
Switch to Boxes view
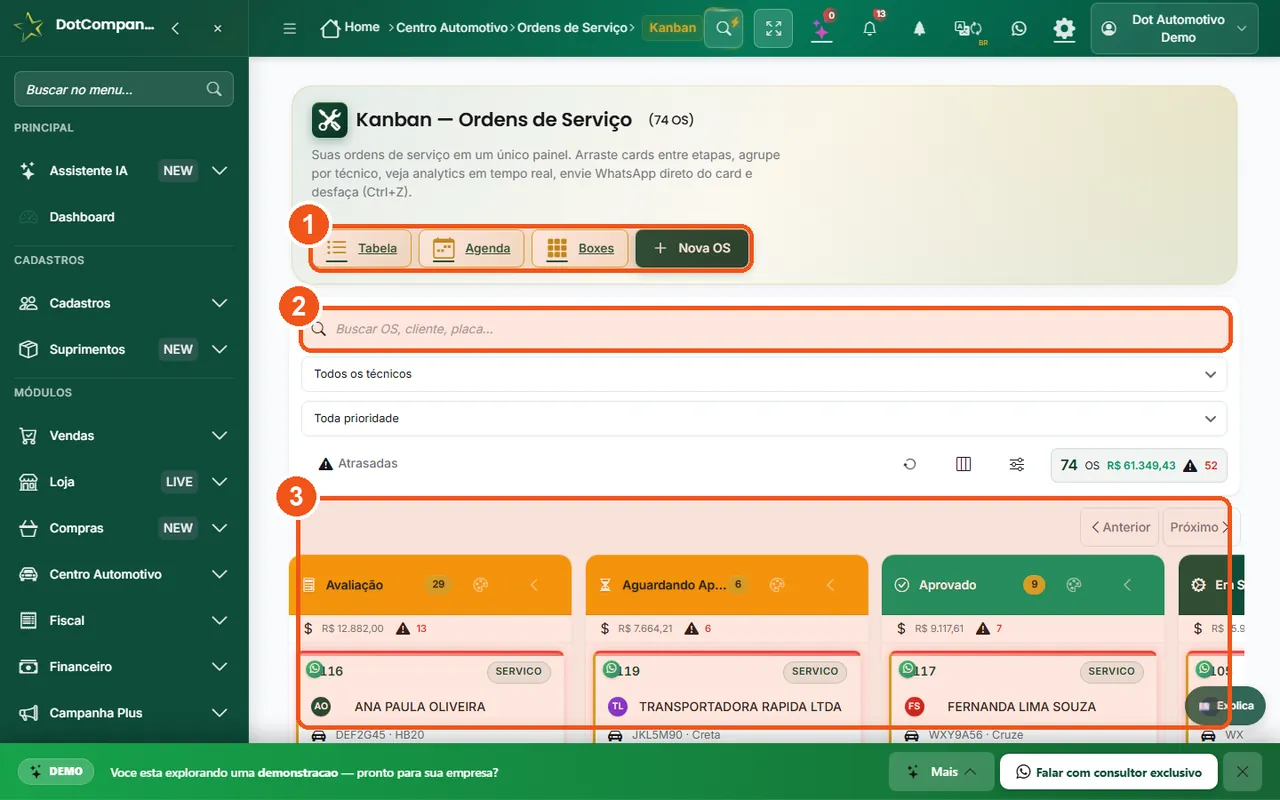(580, 248)
